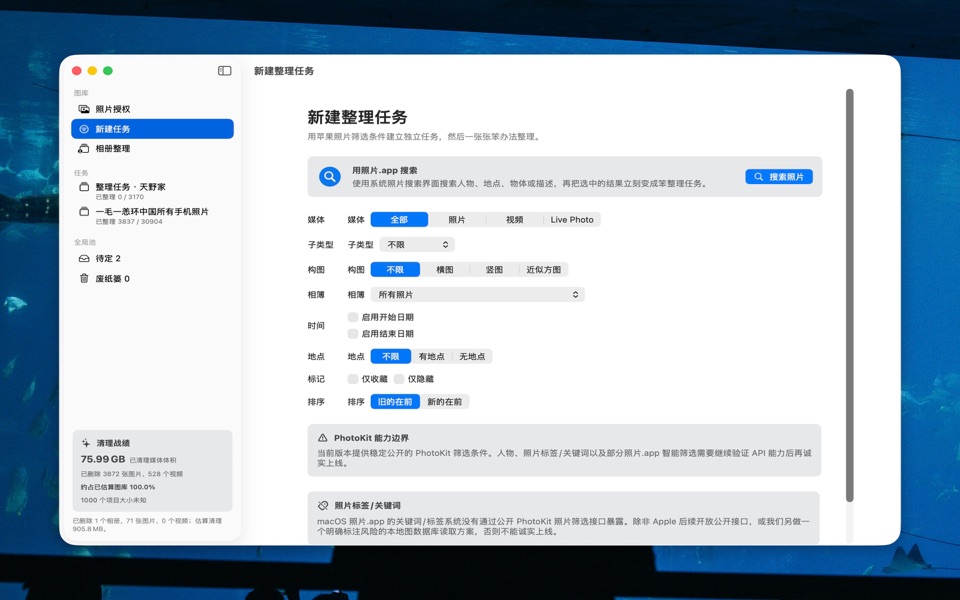Open the 照片授权 sidebar entry

coord(152,109)
